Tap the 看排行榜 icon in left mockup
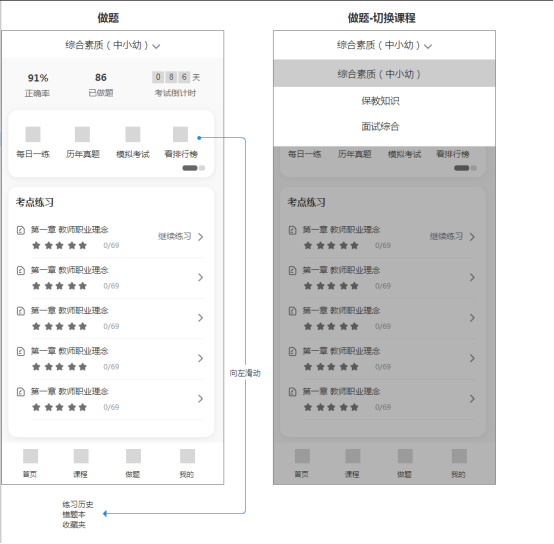The image size is (554, 544). point(180,134)
